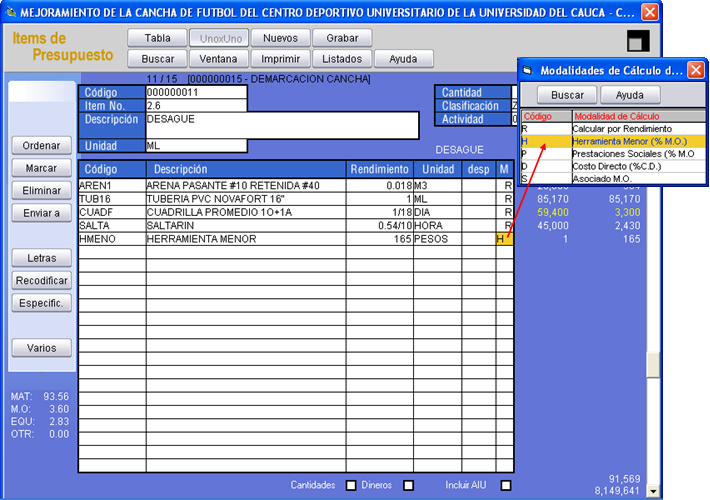Click Modalidad de Cálculo column header
Image resolution: width=710 pixels, height=500 pixels.
[638, 116]
